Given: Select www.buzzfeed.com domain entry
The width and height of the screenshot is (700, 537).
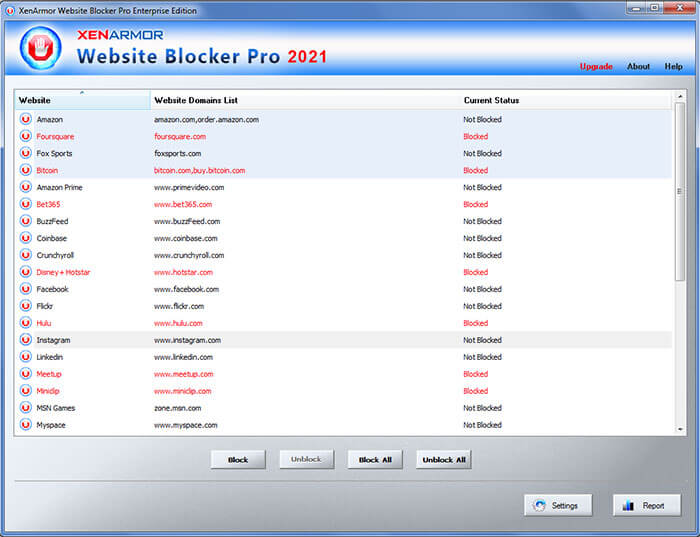Looking at the screenshot, I should pyautogui.click(x=187, y=221).
